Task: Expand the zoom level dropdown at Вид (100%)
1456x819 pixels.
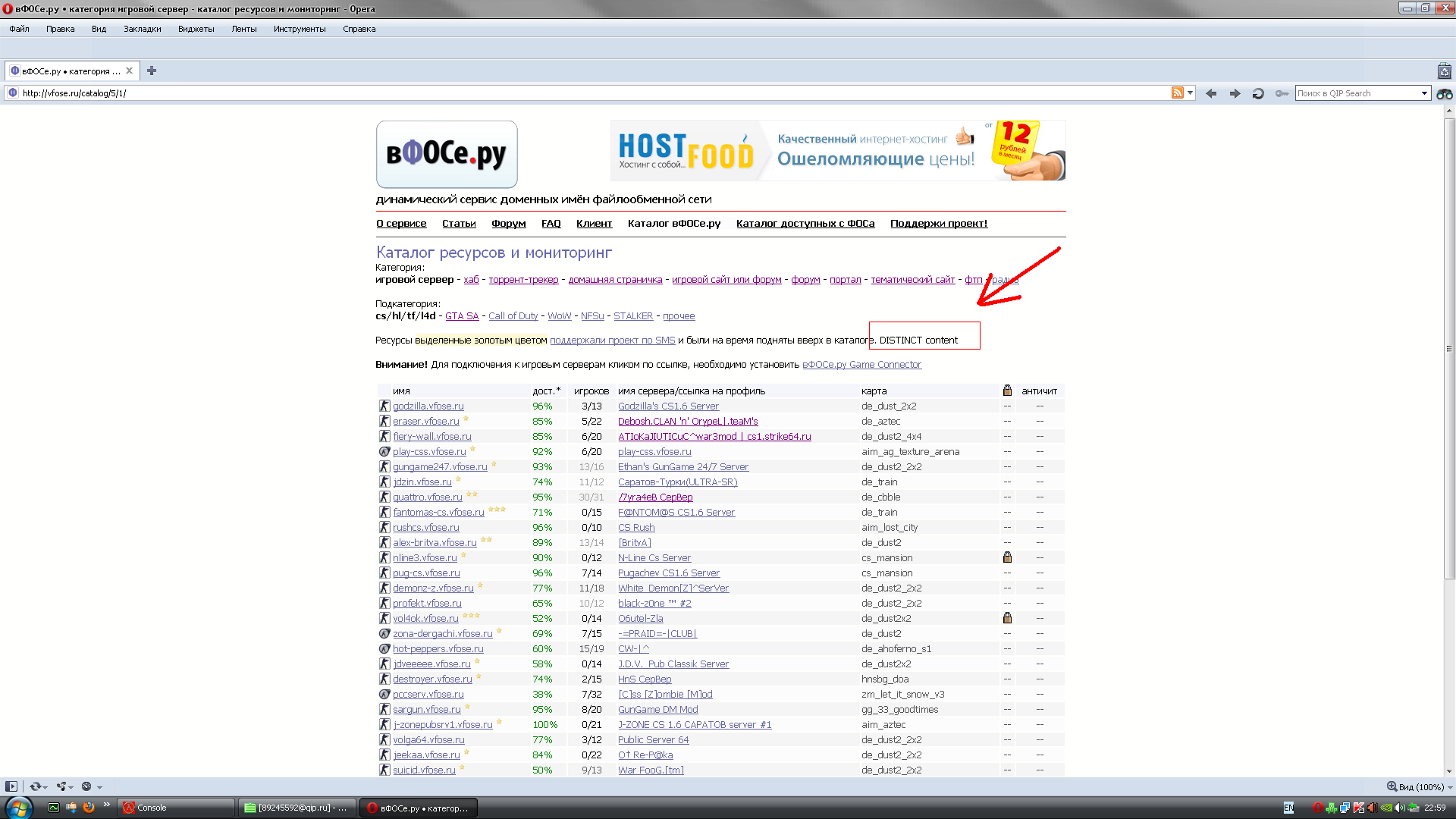Action: click(x=1450, y=787)
